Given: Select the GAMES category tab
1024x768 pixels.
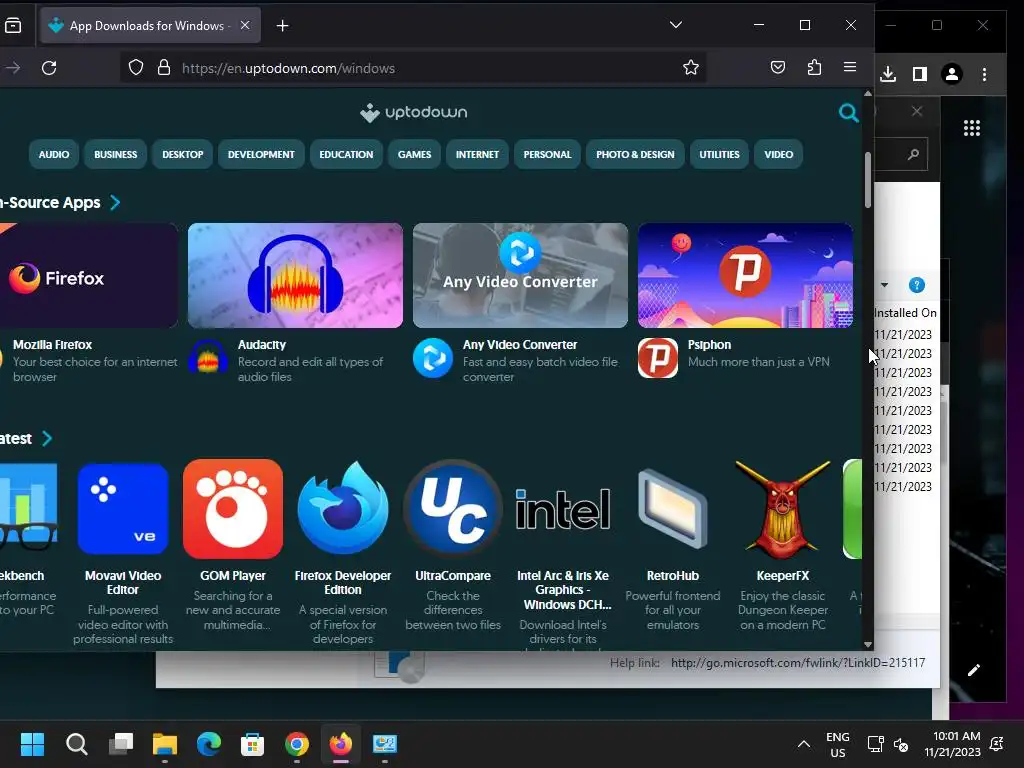Looking at the screenshot, I should pyautogui.click(x=415, y=155).
